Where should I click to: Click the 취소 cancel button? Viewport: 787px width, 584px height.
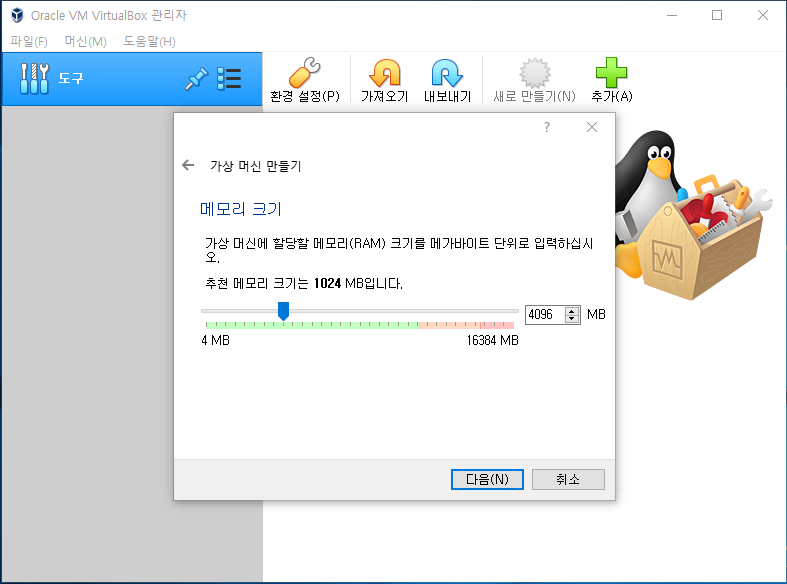(x=568, y=480)
